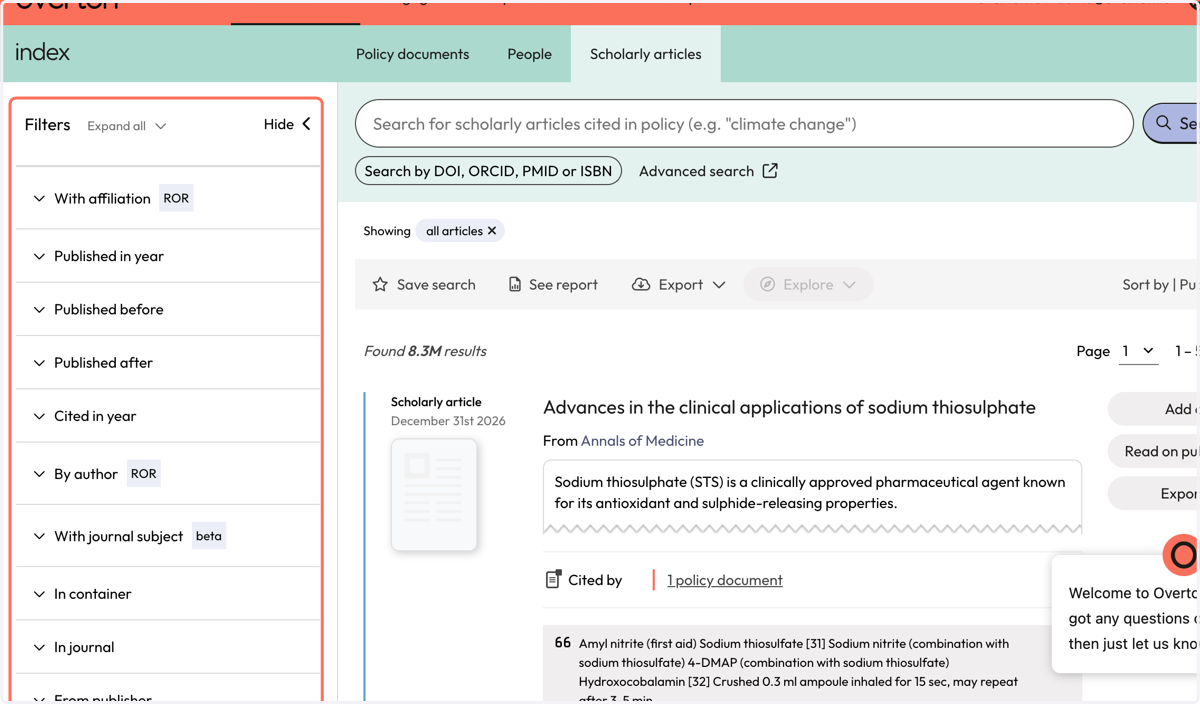Expand the In journal filter

point(168,647)
